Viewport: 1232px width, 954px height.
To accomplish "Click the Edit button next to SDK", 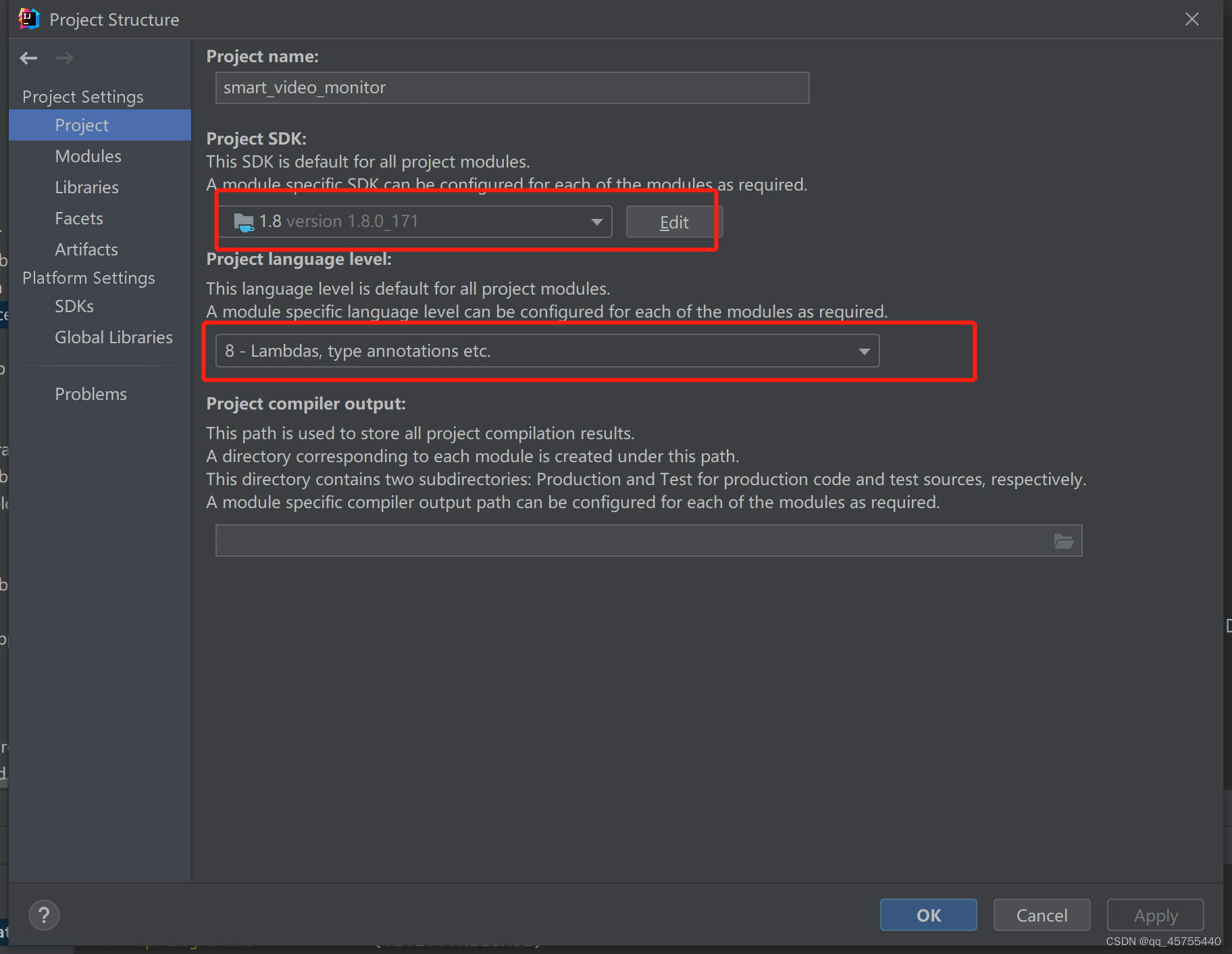I will 673,222.
